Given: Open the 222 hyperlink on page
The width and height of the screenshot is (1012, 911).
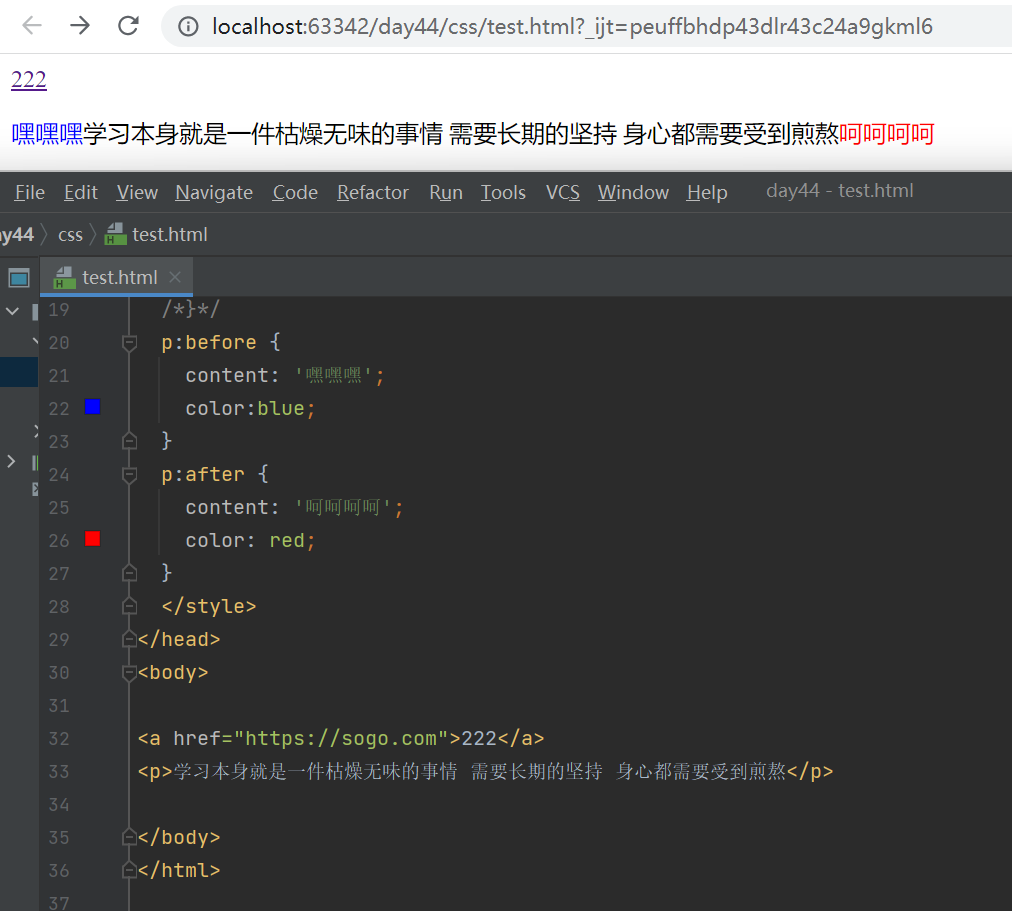Looking at the screenshot, I should (29, 79).
